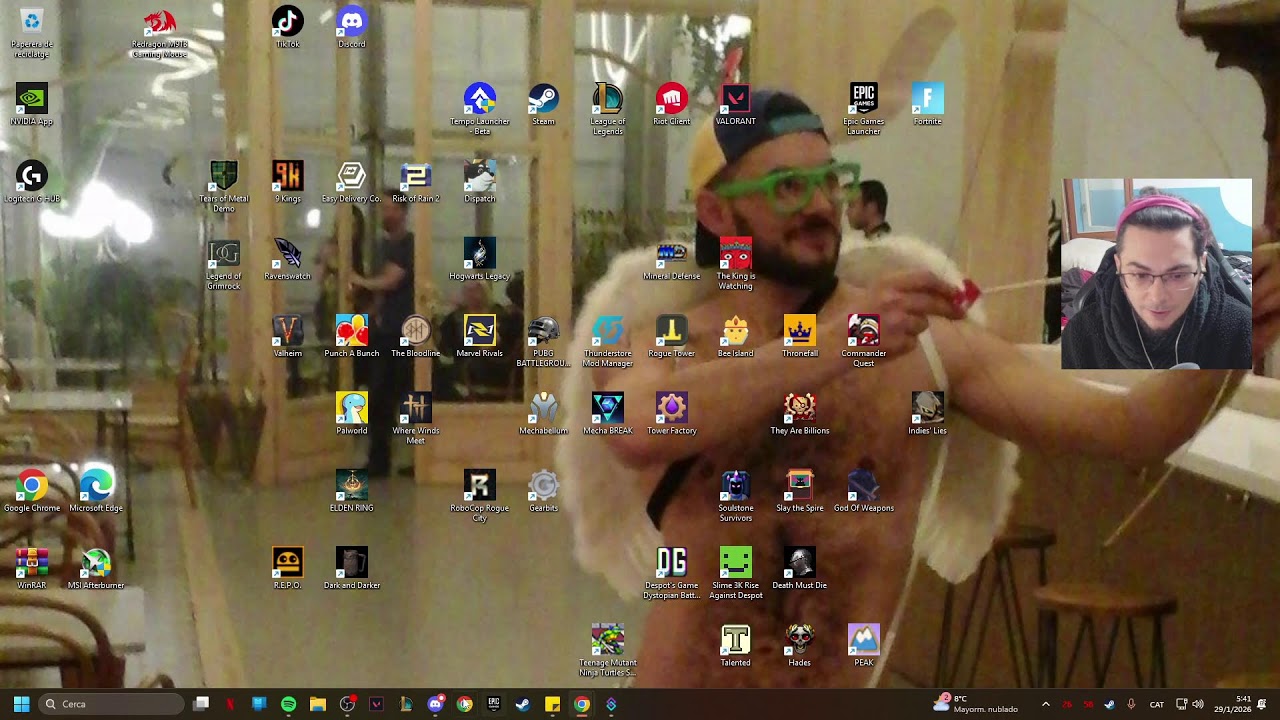
Task: Select the Dark and Darker shortcut
Action: 352,567
